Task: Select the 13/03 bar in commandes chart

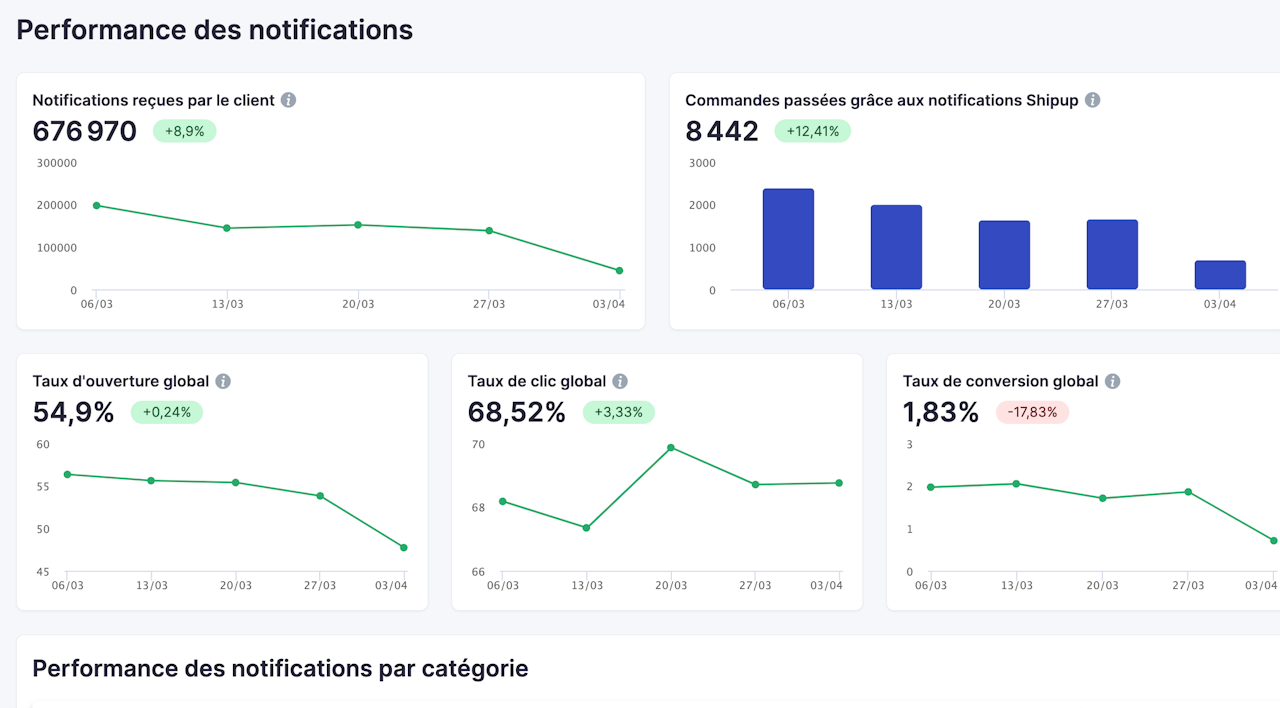Action: point(896,247)
